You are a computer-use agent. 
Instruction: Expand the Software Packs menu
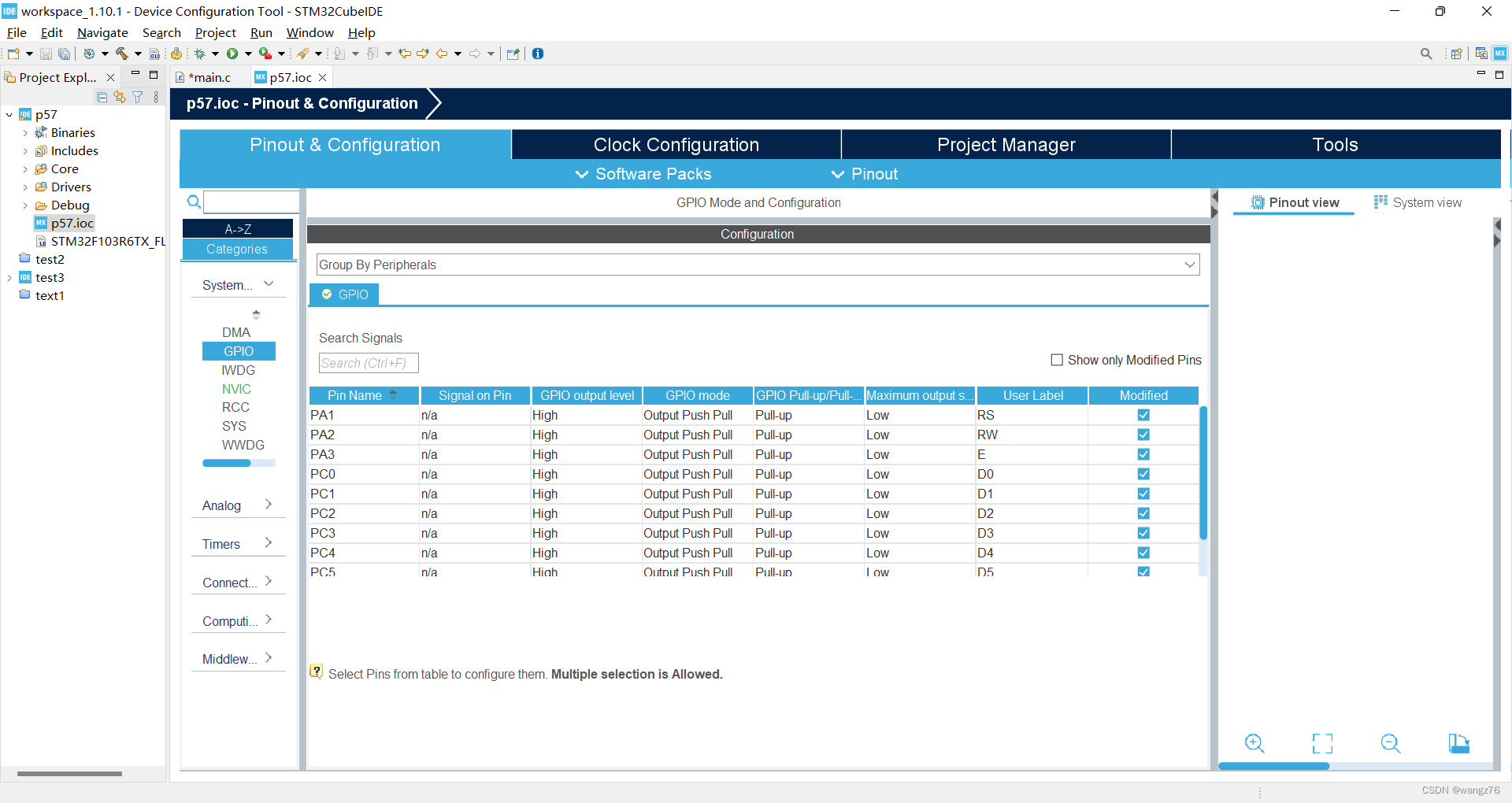[643, 174]
